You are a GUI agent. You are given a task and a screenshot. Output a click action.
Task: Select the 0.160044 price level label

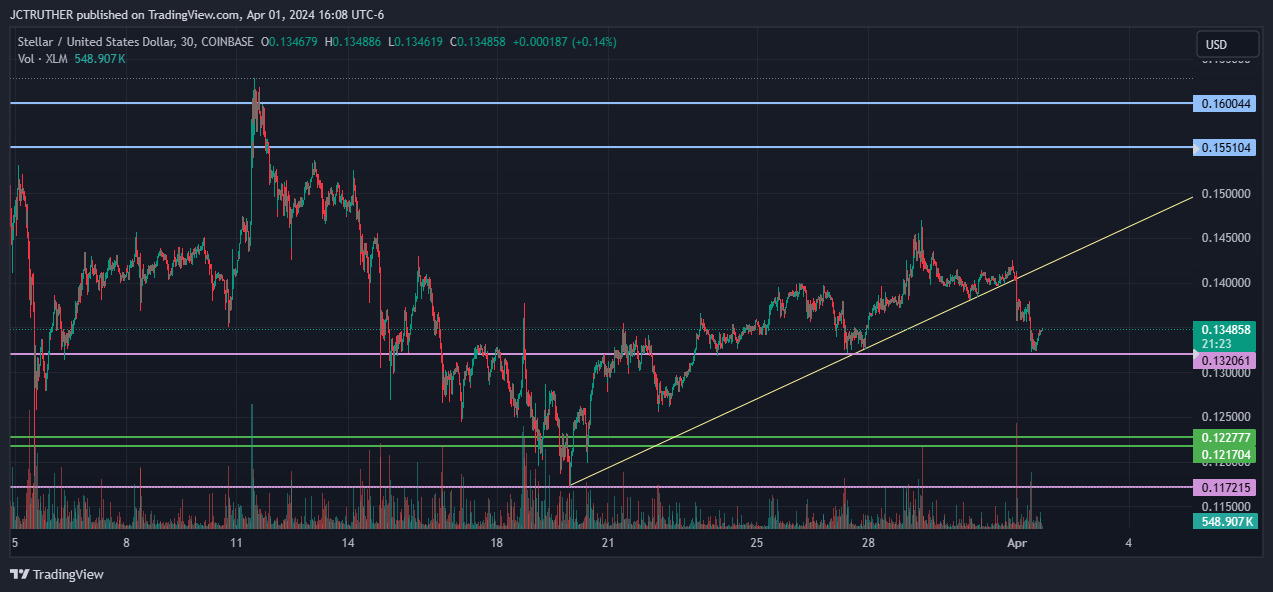[x=1227, y=103]
